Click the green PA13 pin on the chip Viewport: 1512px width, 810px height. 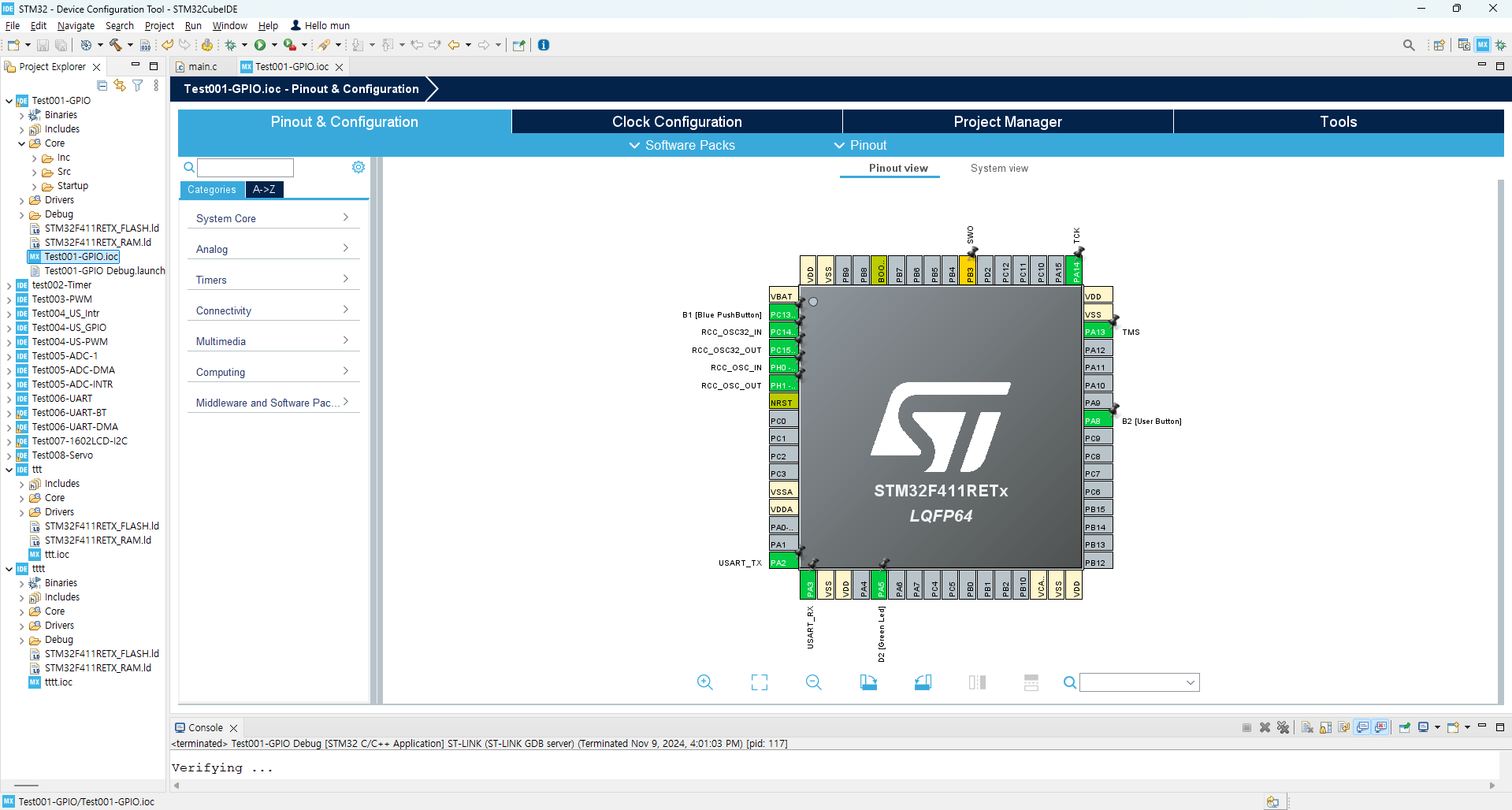tap(1098, 332)
